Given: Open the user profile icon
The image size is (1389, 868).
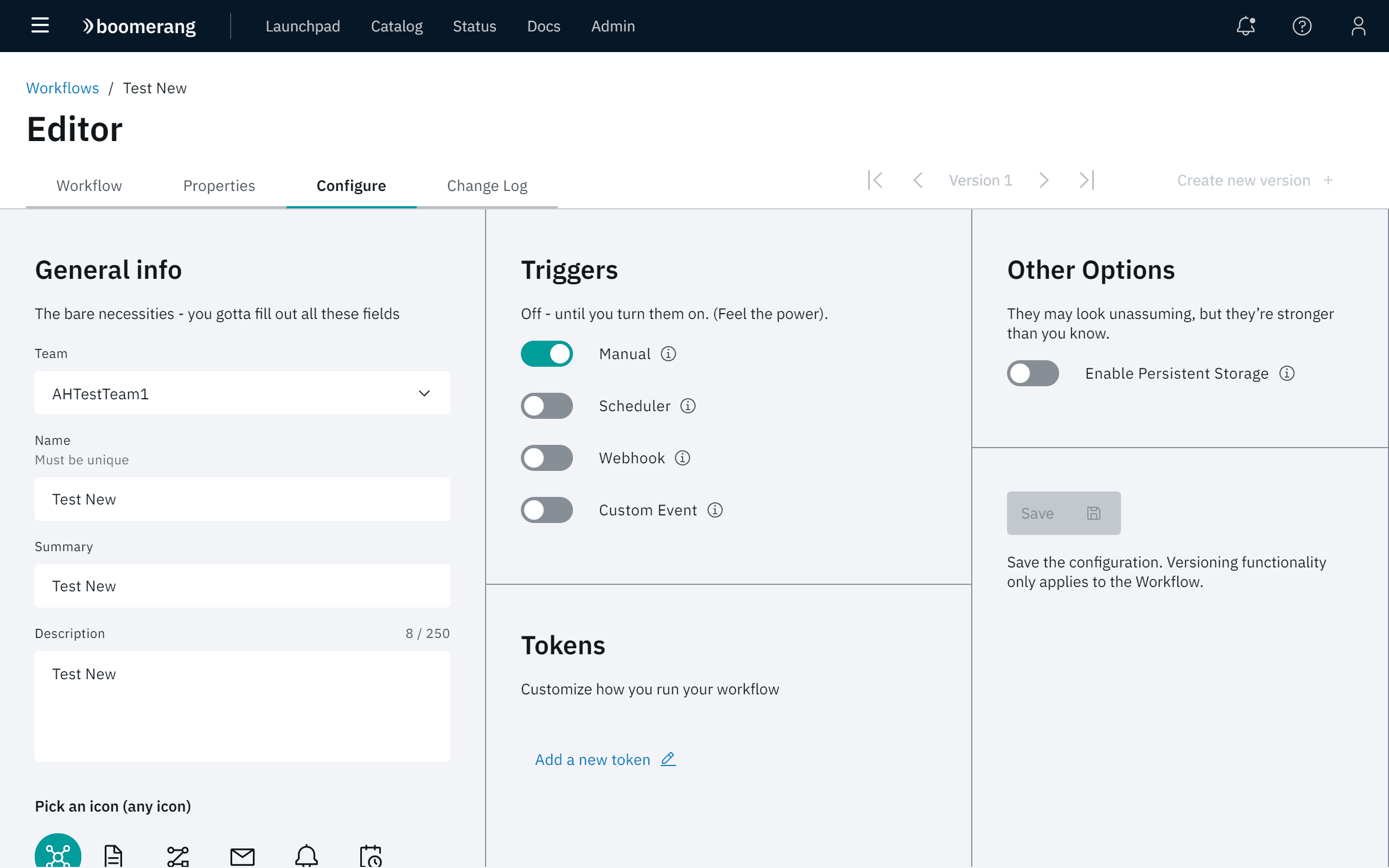Looking at the screenshot, I should tap(1358, 26).
